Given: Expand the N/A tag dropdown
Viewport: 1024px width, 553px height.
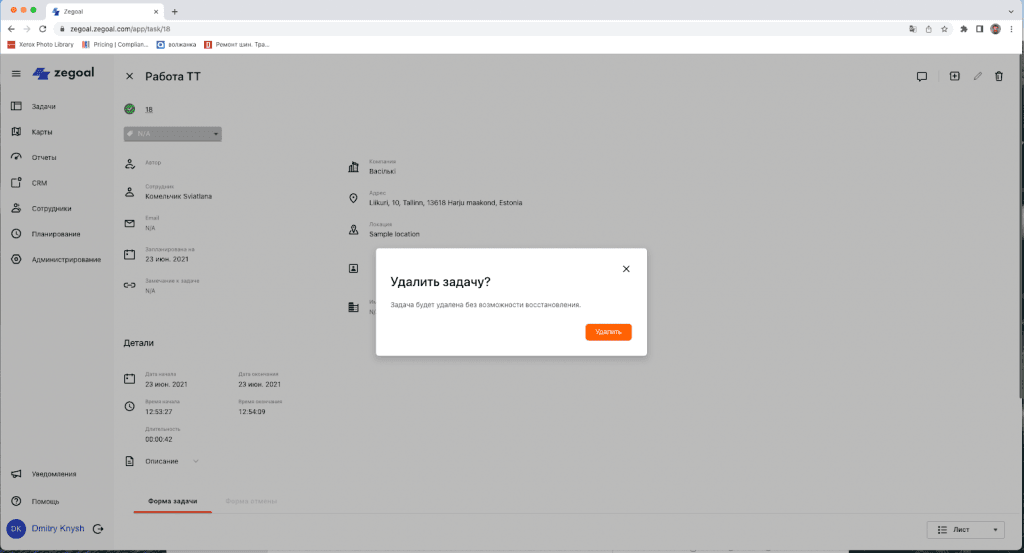Looking at the screenshot, I should pyautogui.click(x=214, y=134).
